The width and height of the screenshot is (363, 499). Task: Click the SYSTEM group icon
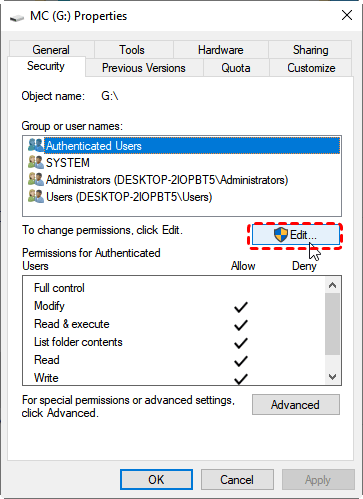(36, 162)
